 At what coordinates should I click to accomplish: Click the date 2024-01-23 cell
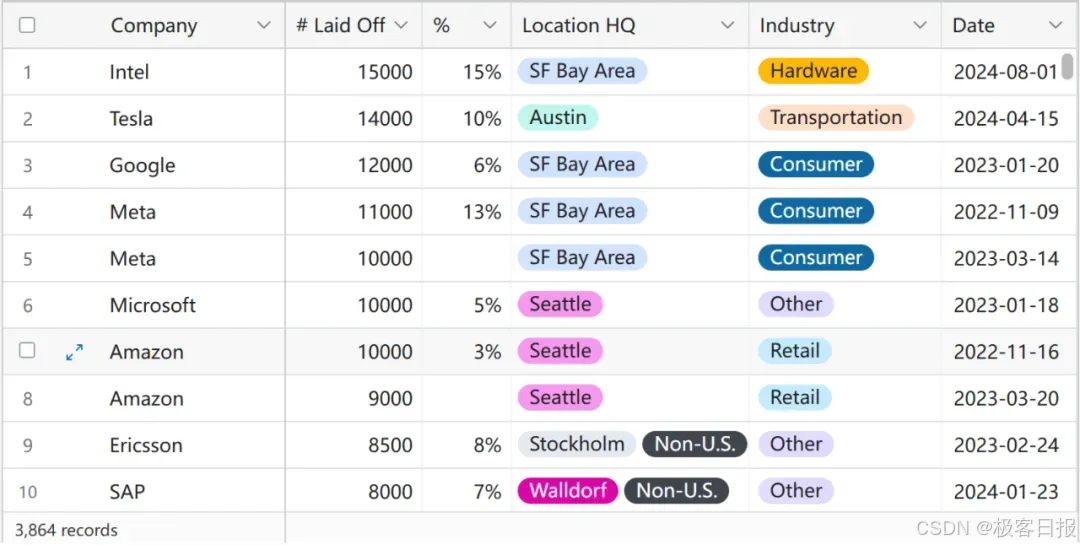point(1006,492)
